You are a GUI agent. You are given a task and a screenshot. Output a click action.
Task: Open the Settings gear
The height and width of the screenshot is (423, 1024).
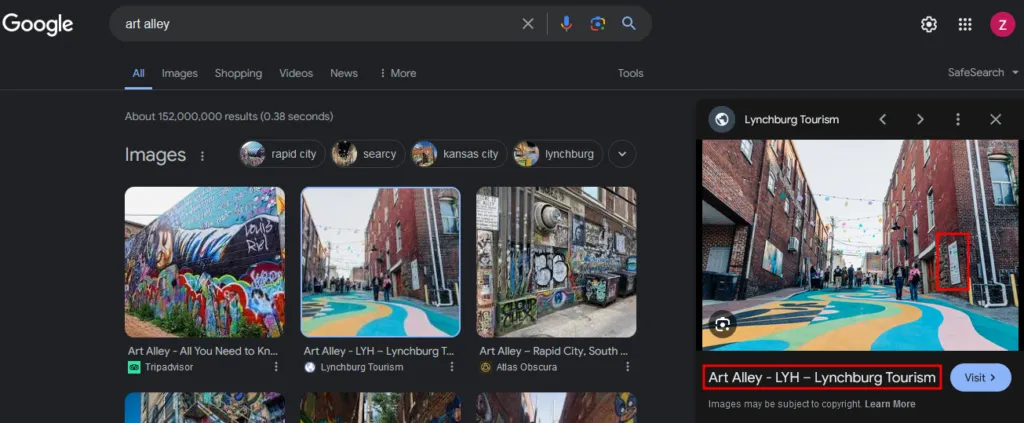tap(929, 24)
